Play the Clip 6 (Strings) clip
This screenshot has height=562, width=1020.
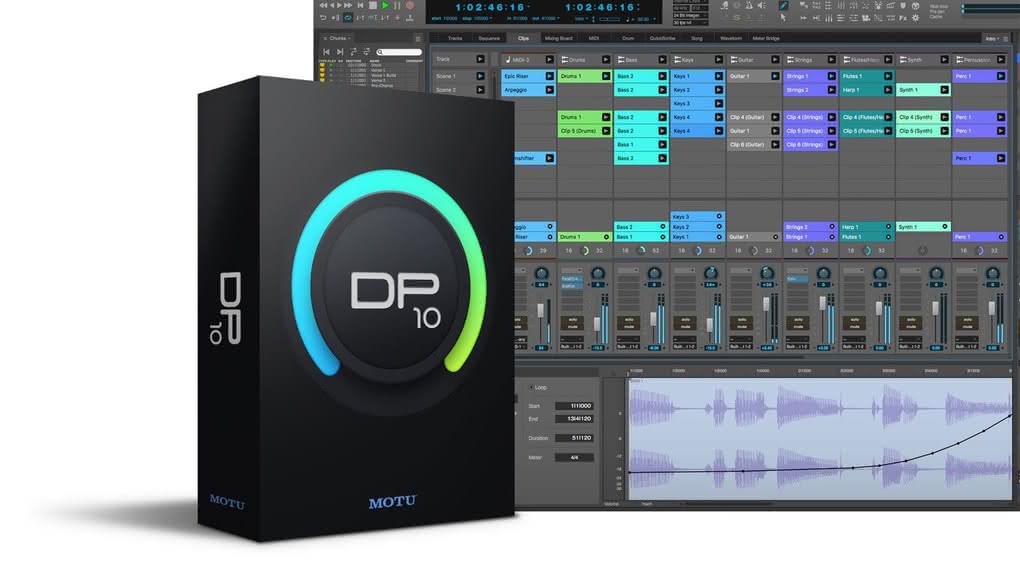[831, 144]
